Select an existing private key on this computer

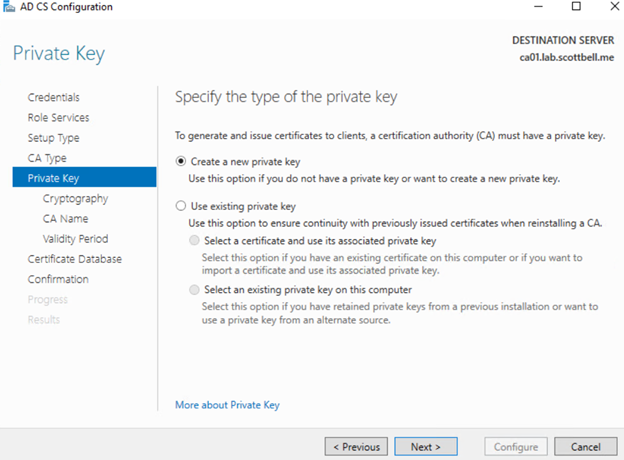[195, 289]
